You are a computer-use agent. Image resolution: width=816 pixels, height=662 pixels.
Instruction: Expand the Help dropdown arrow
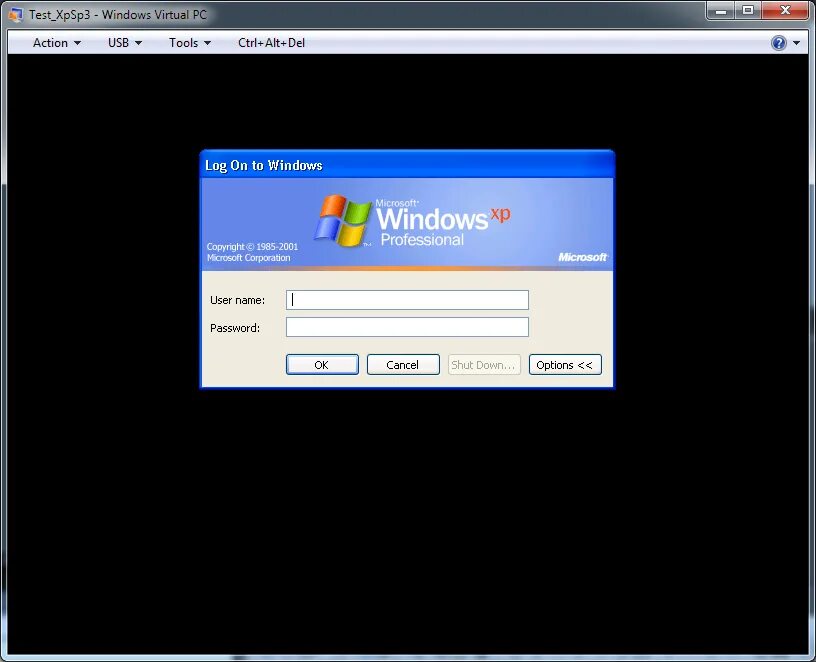click(x=796, y=43)
